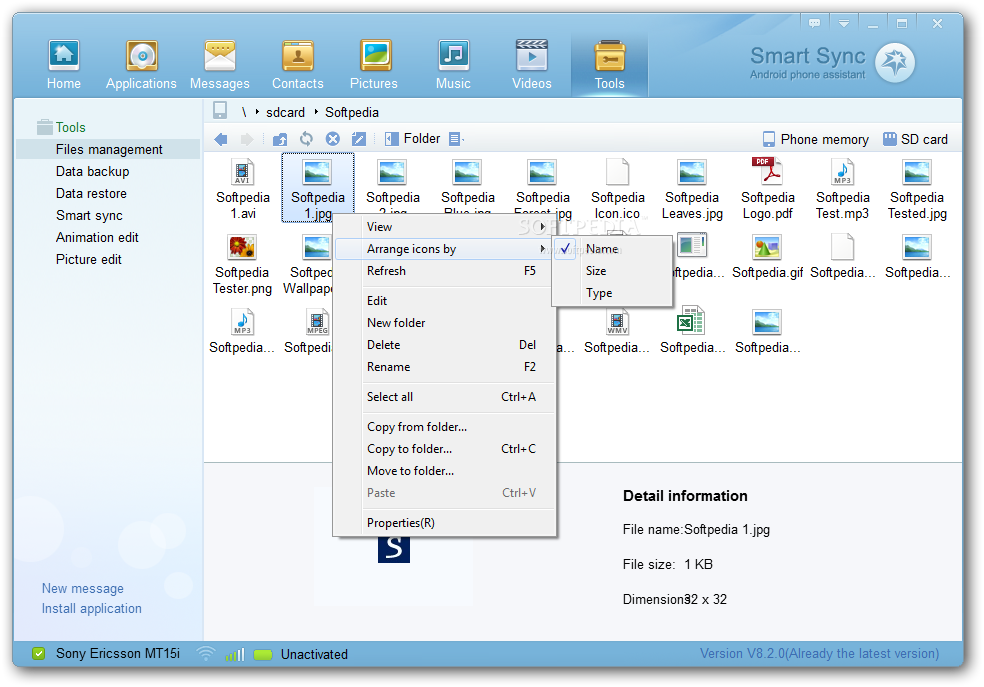This screenshot has height=687, width=984.
Task: Select Data backup in sidebar
Action: 92,171
